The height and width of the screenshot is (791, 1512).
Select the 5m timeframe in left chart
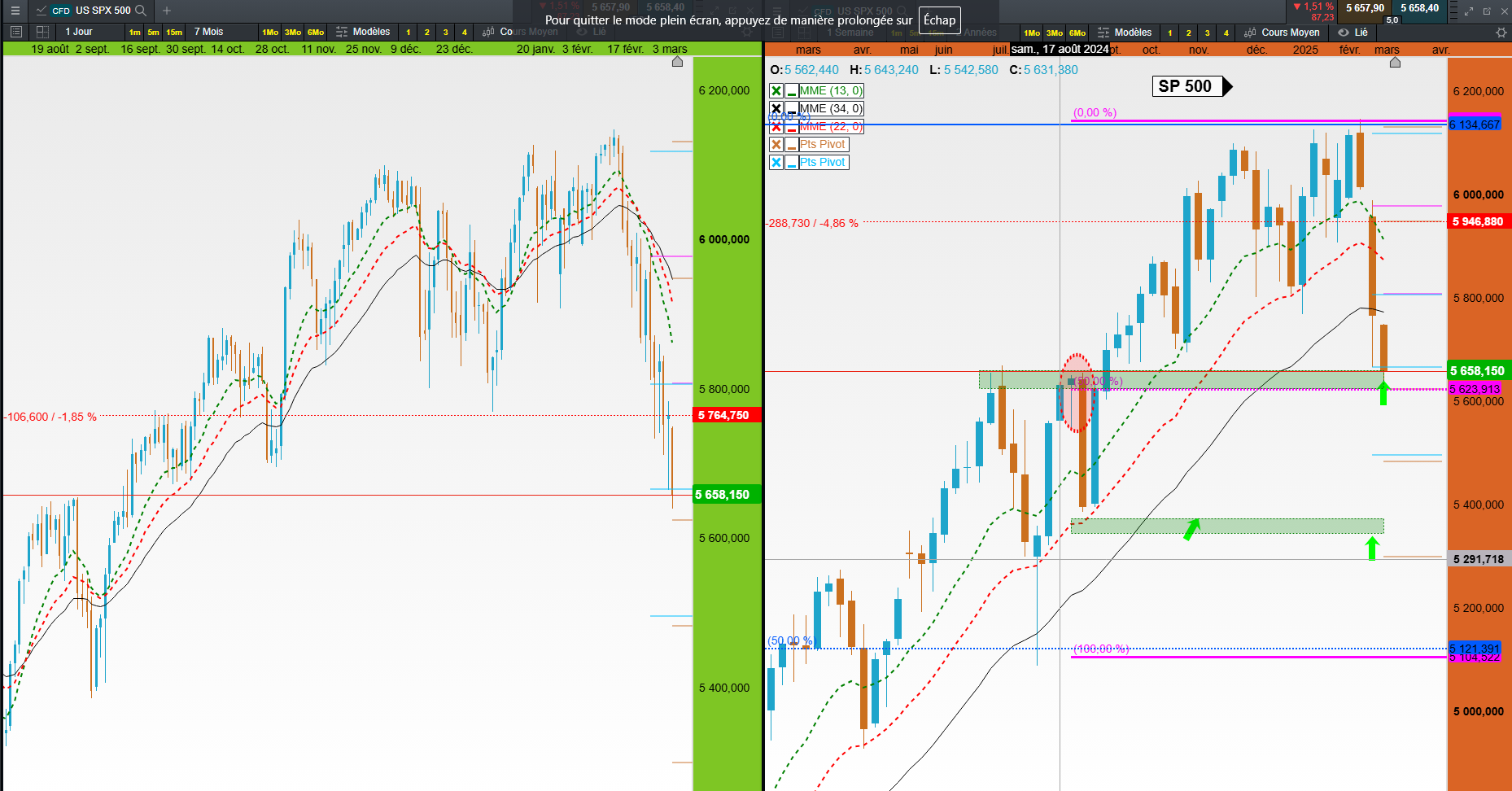[154, 33]
